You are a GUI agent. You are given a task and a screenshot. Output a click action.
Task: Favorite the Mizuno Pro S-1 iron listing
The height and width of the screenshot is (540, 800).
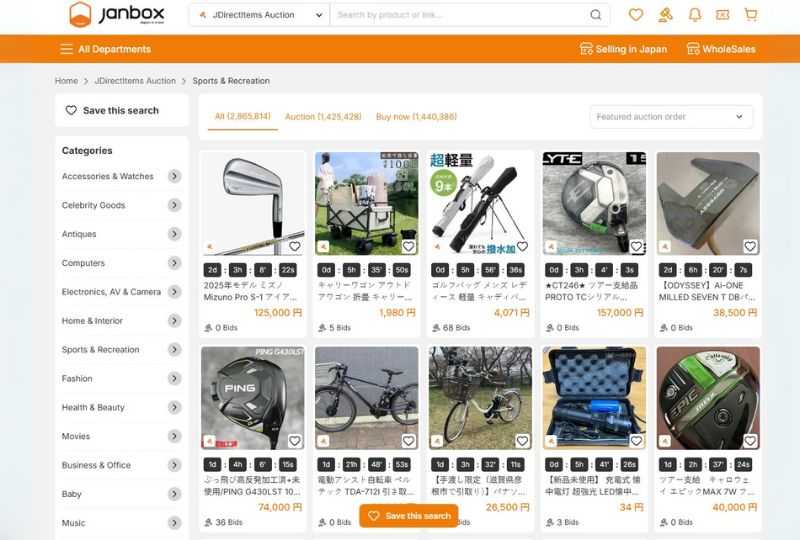(294, 247)
